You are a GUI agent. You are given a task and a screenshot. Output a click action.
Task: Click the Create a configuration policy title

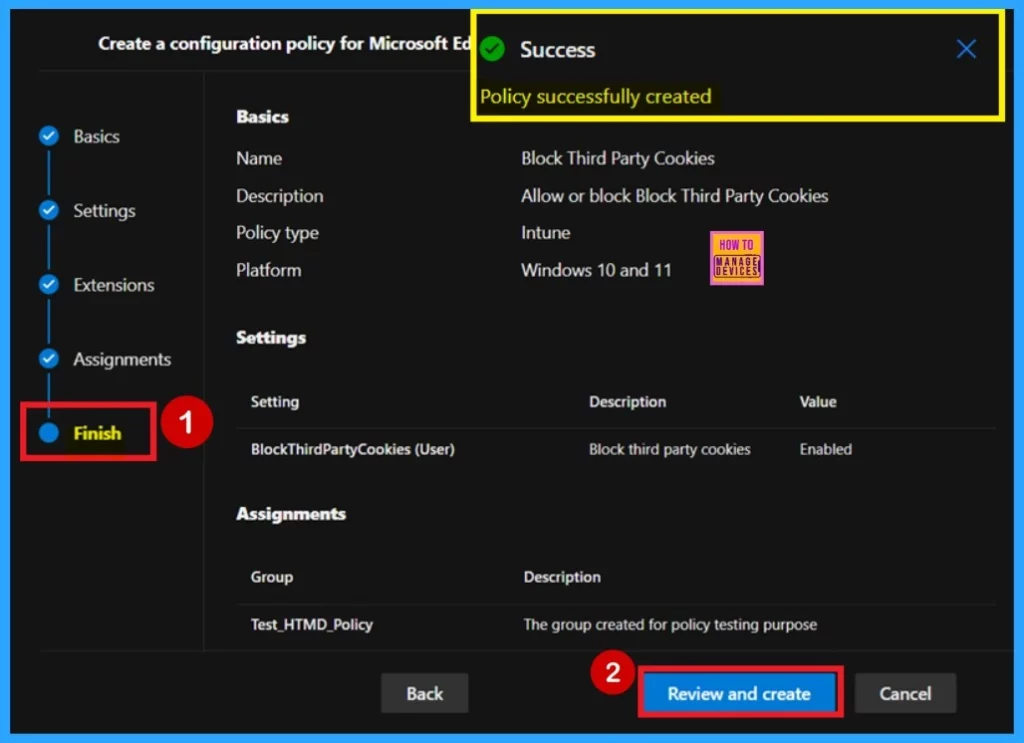click(x=284, y=44)
